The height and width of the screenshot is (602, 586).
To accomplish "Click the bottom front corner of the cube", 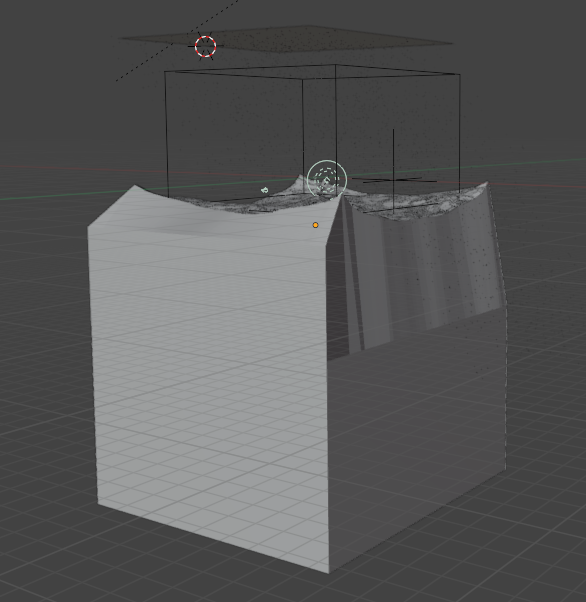I will point(329,571).
